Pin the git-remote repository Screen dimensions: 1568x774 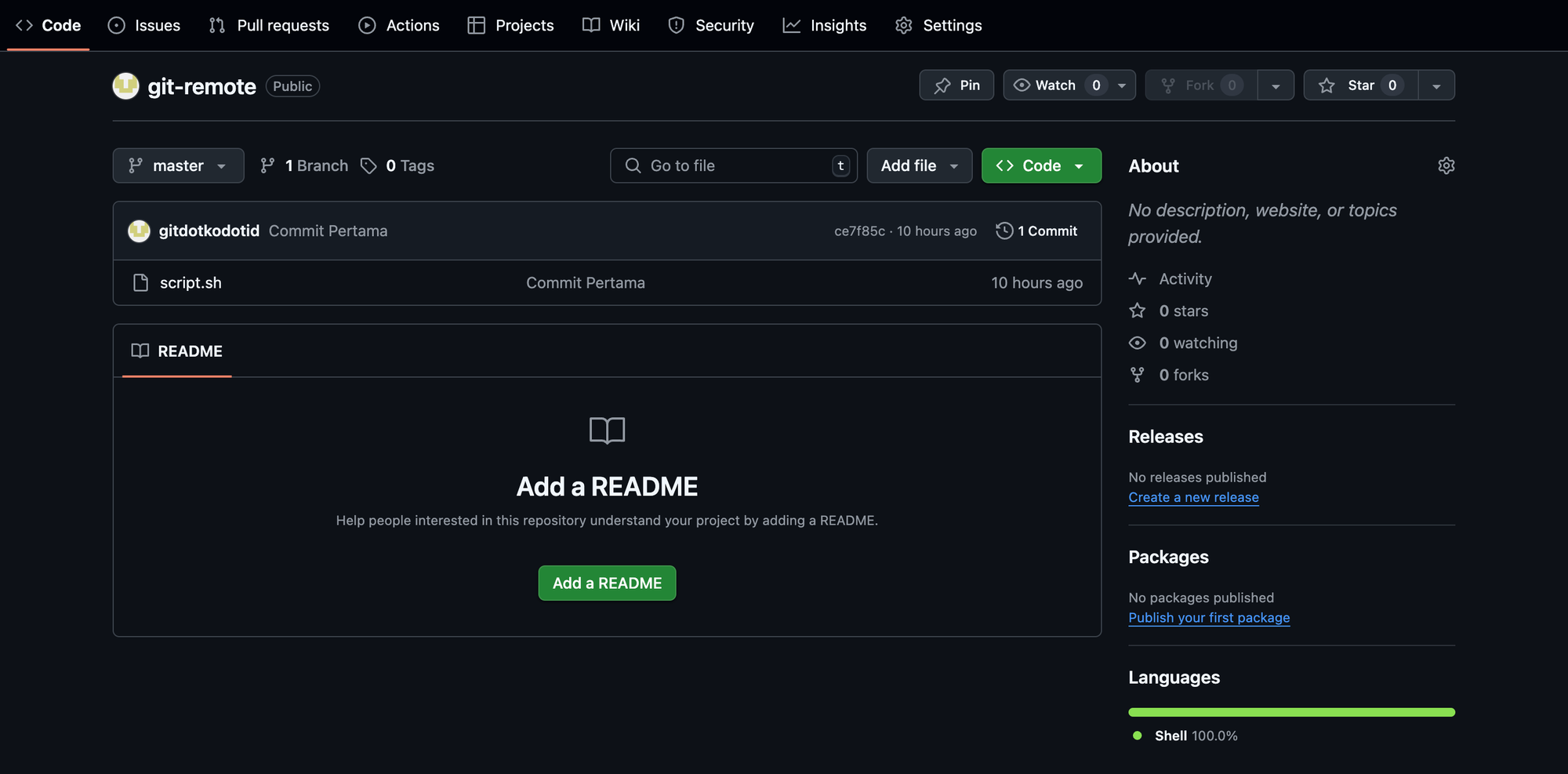(956, 85)
